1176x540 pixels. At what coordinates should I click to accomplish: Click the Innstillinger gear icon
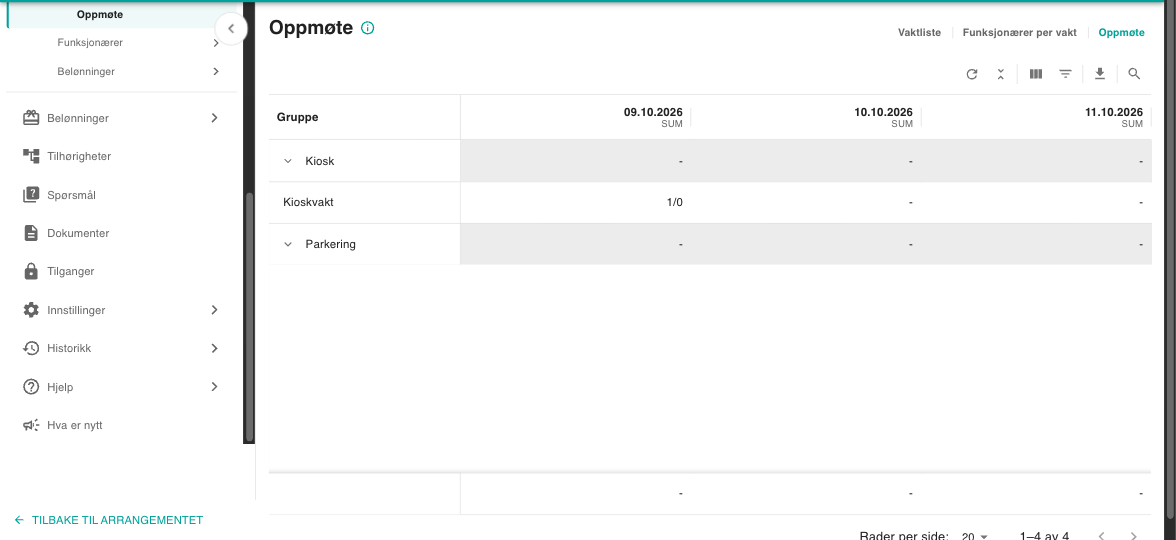pyautogui.click(x=31, y=310)
